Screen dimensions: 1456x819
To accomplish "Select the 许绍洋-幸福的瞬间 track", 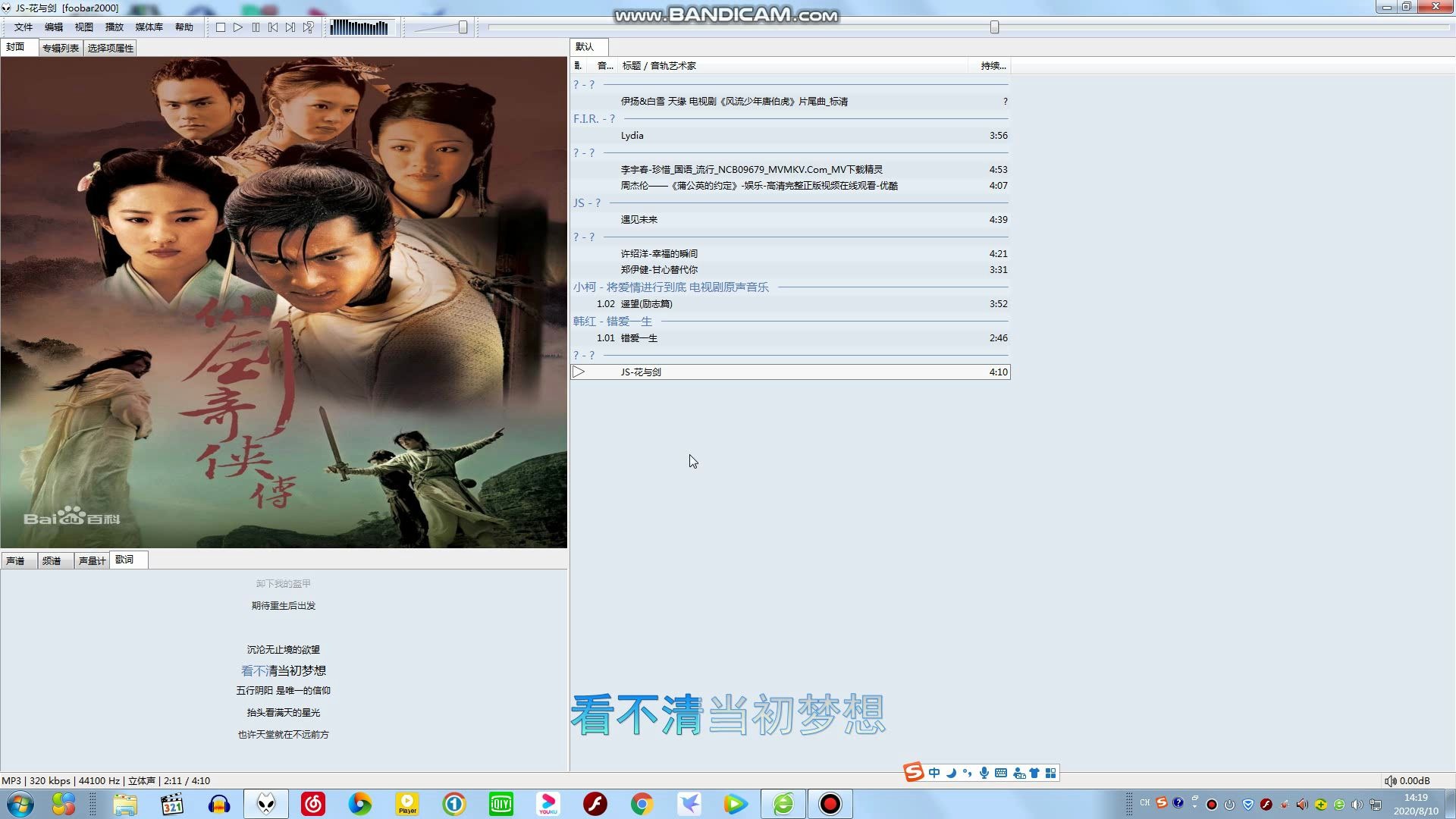I will [790, 254].
